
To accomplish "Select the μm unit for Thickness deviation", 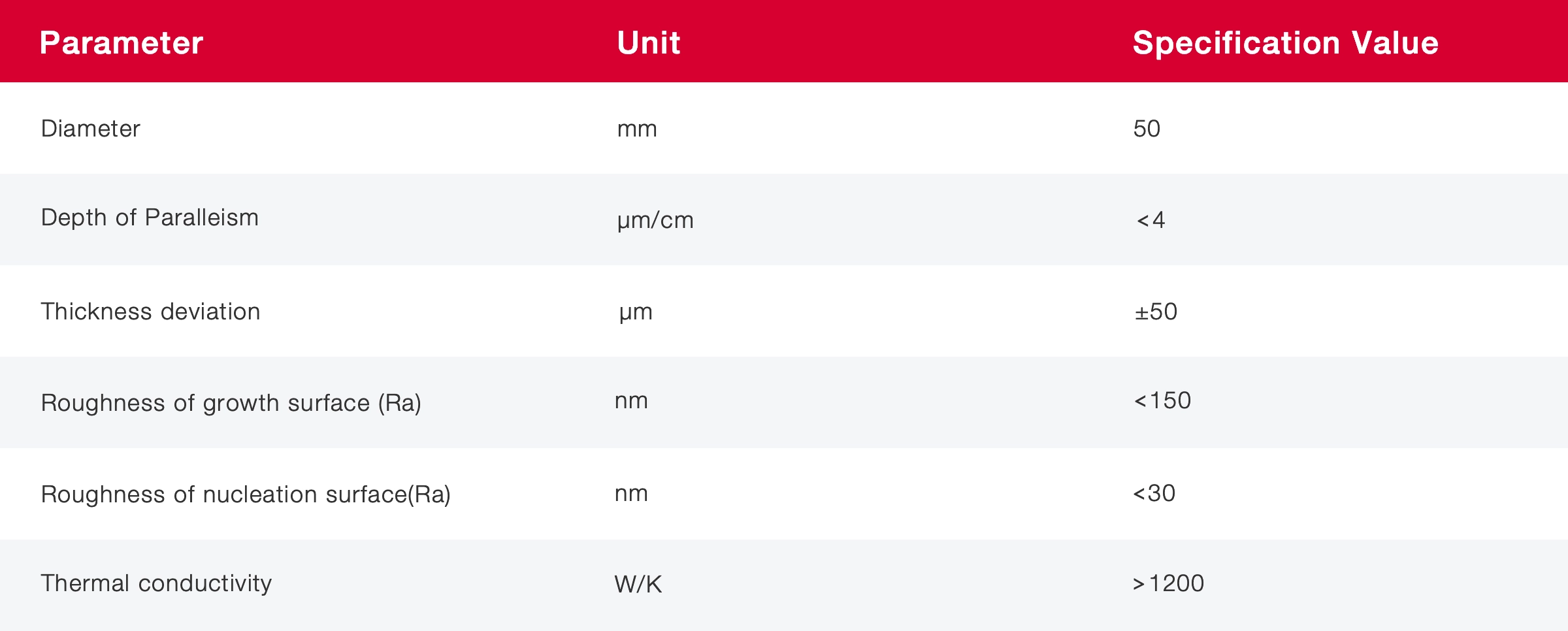I will [x=636, y=312].
